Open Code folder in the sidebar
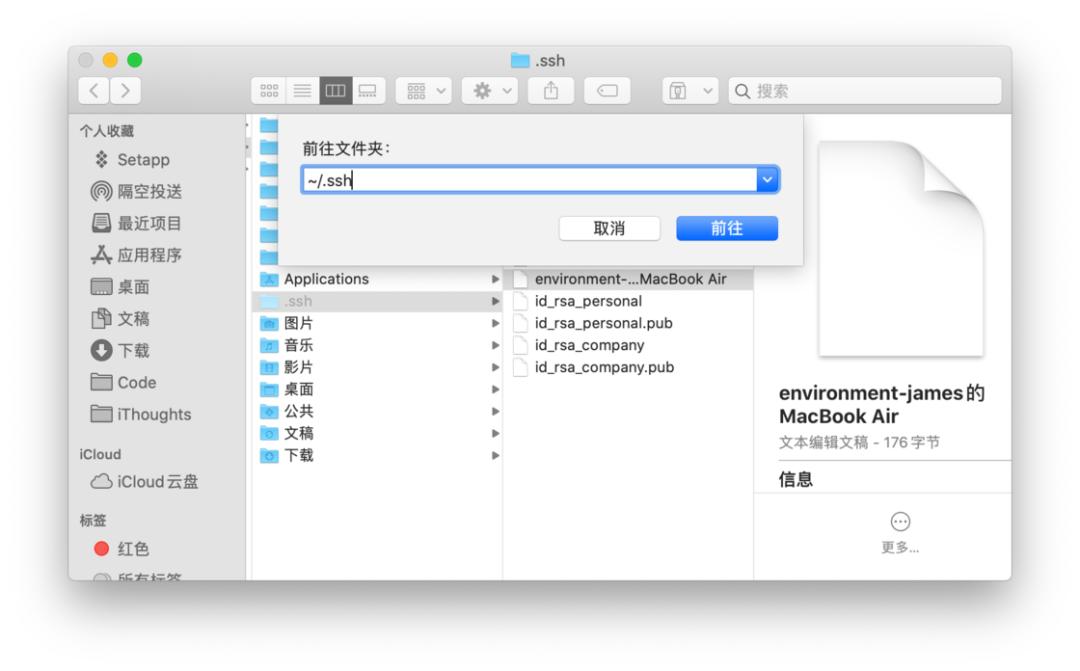Viewport: 1080px width, 671px height. pyautogui.click(x=124, y=382)
